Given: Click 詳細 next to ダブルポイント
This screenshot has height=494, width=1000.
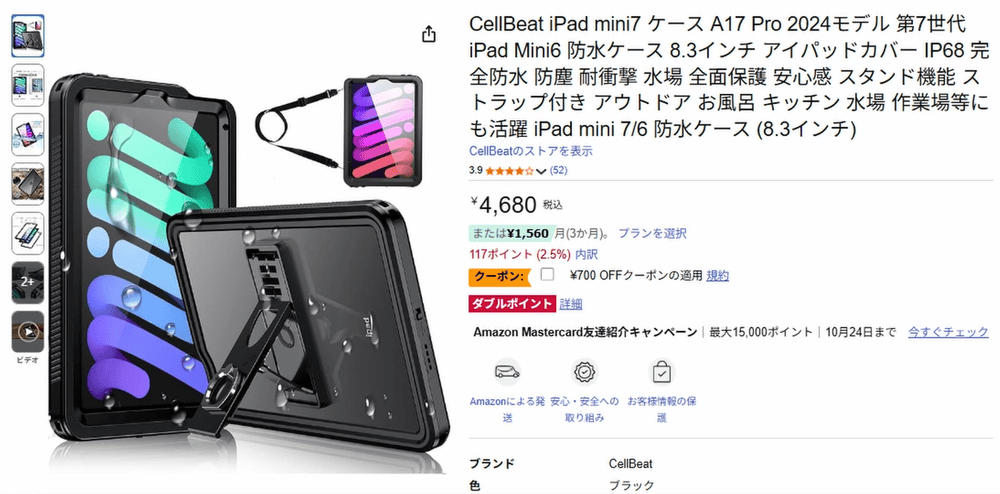Looking at the screenshot, I should [x=571, y=304].
